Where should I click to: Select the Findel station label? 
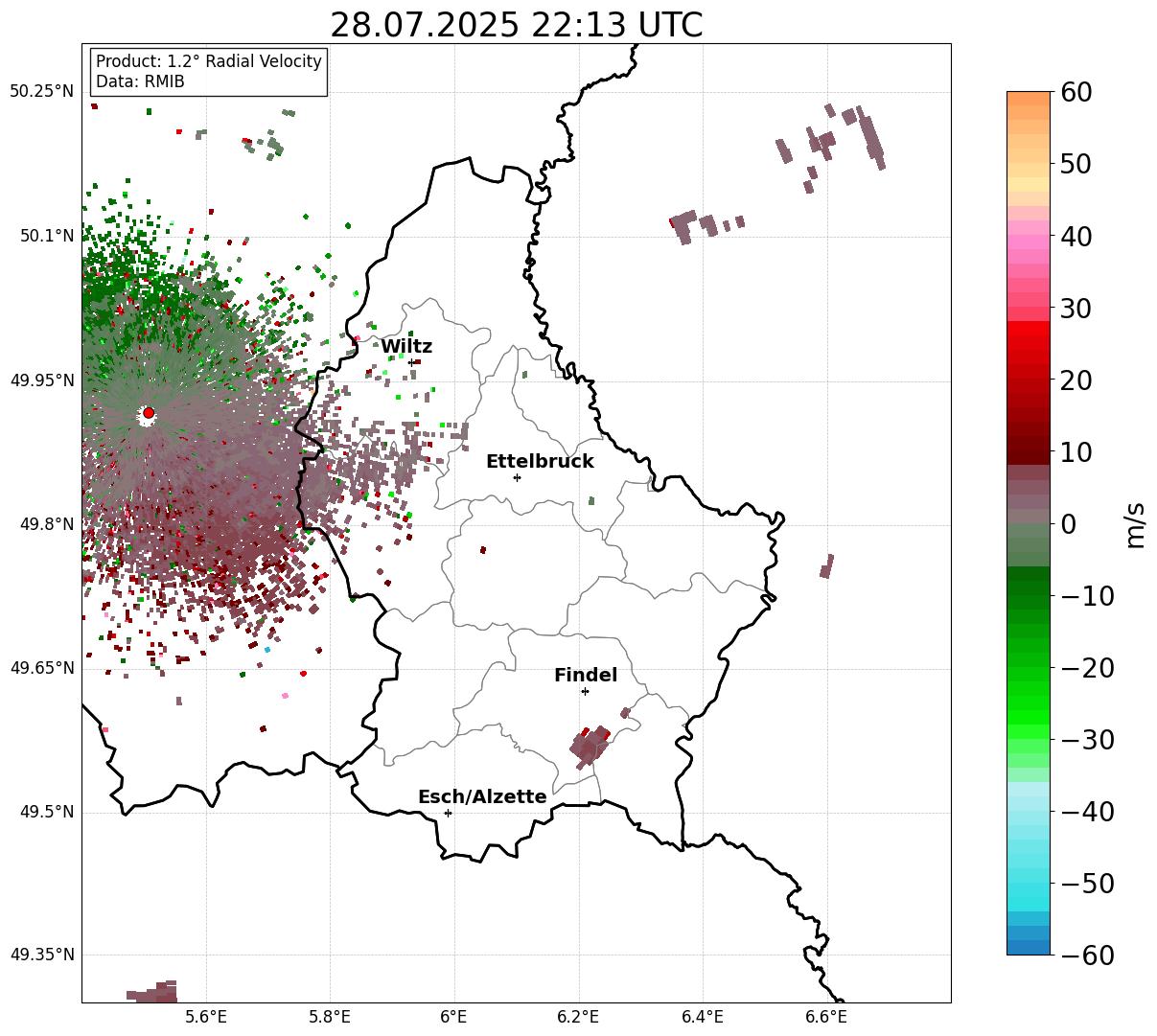coord(586,676)
